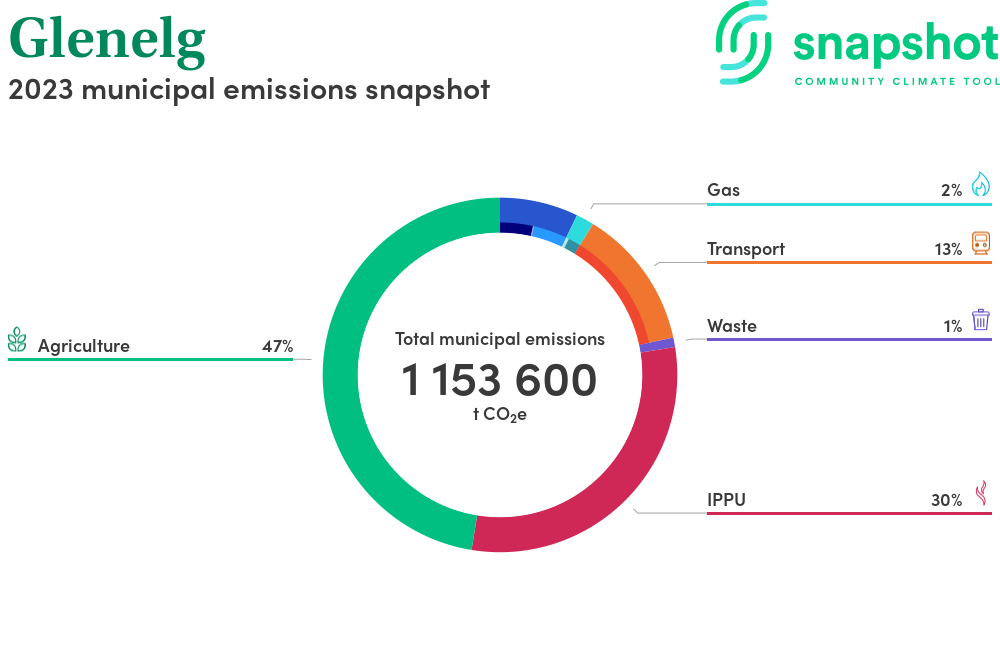Select the purple Waste chart segment

point(657,345)
